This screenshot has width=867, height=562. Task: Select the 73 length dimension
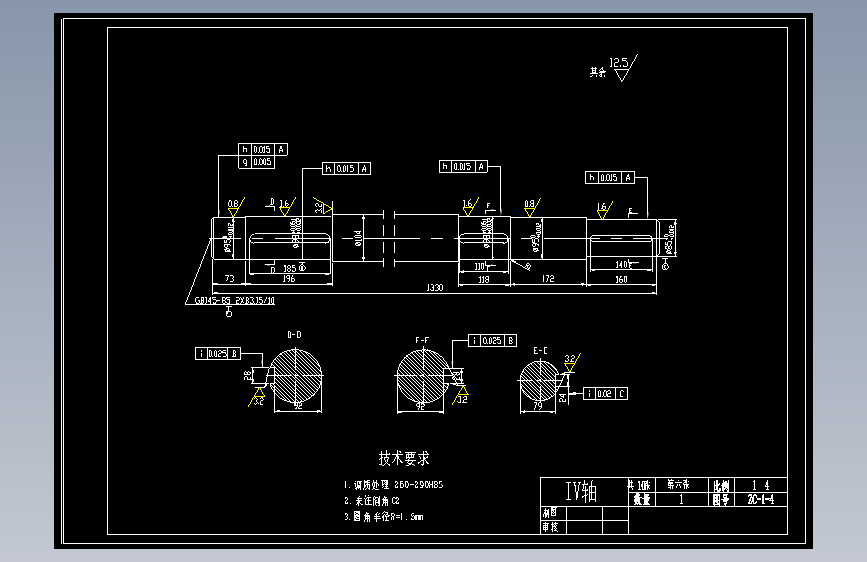coord(229,278)
